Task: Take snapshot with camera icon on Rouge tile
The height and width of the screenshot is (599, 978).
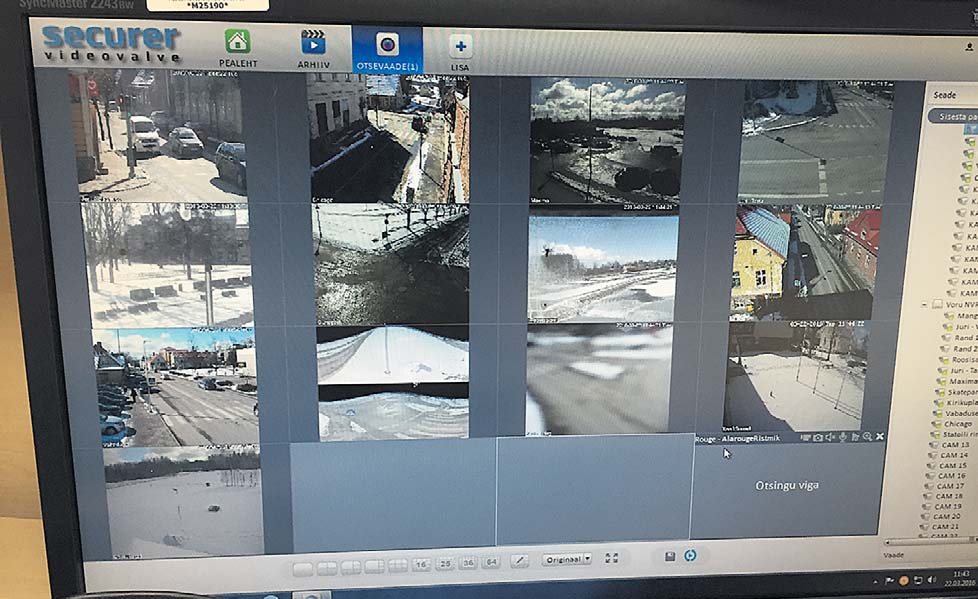Action: [x=818, y=437]
